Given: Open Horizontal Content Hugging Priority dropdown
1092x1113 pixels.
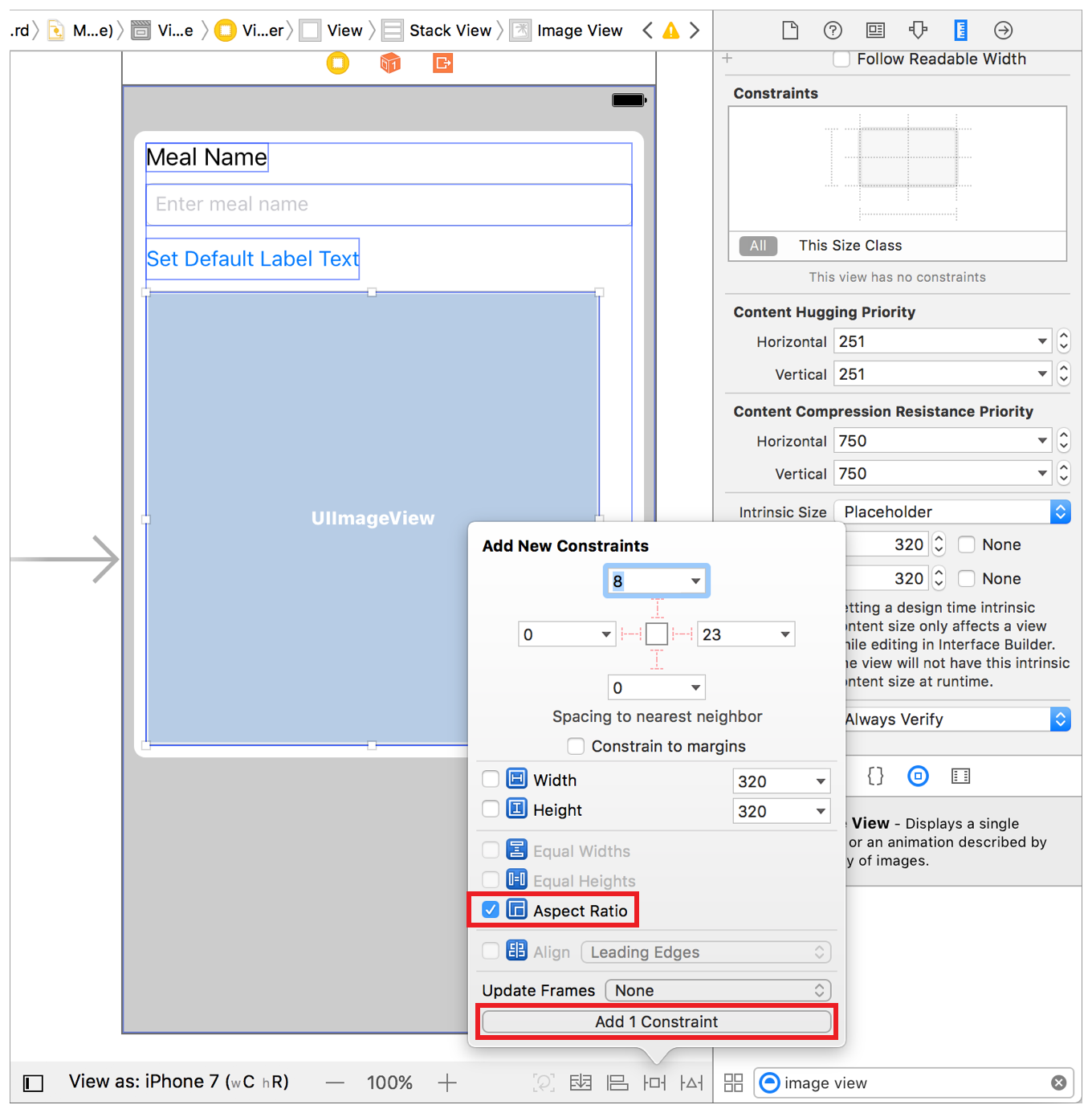Looking at the screenshot, I should (x=1041, y=341).
